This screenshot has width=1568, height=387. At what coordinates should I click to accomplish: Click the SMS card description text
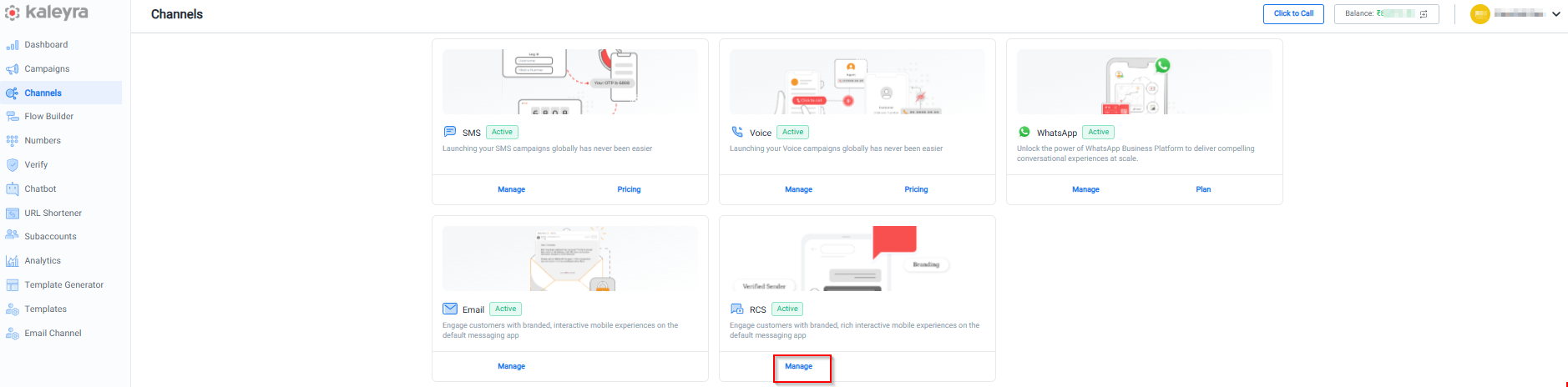point(547,148)
